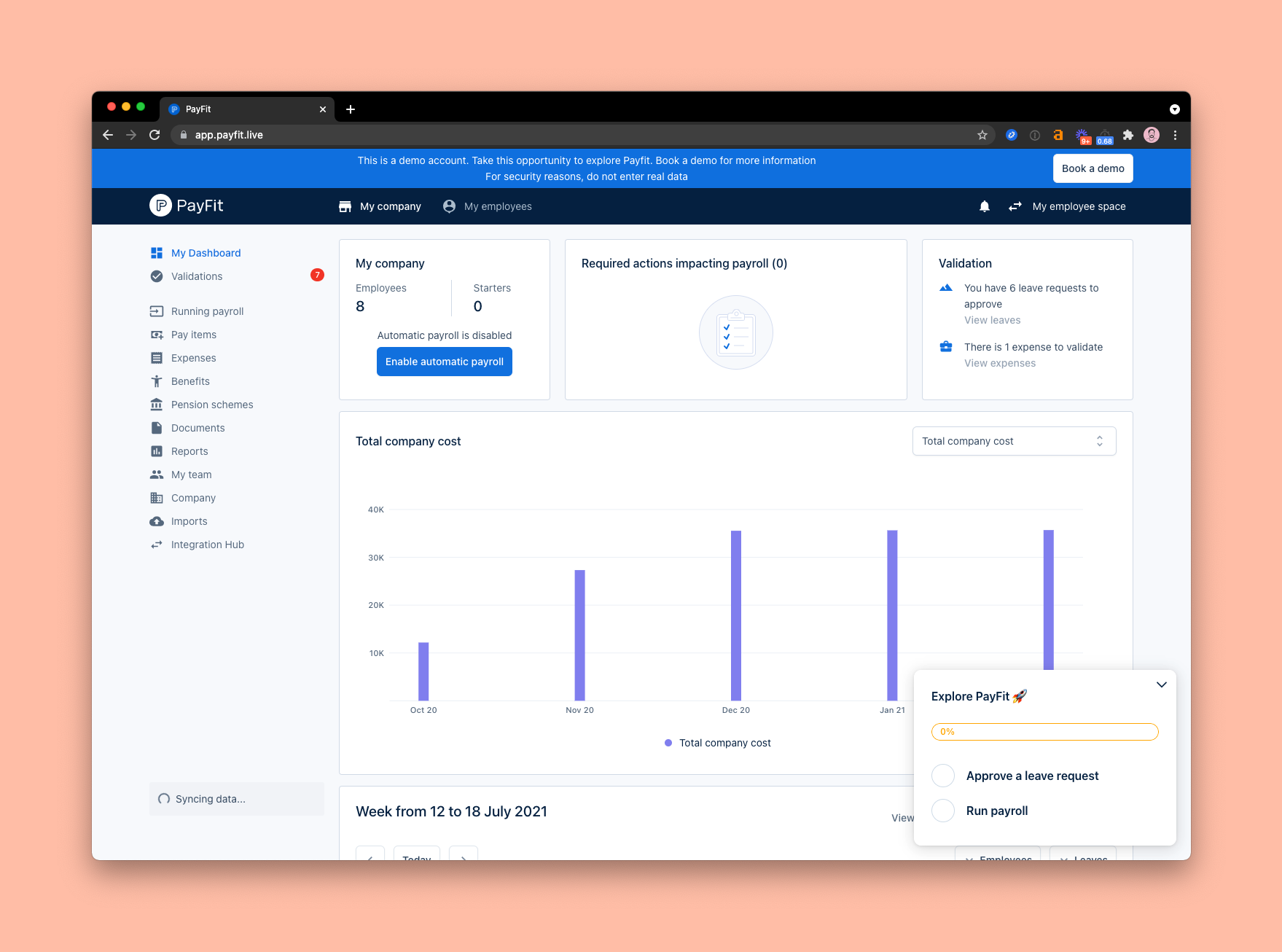
Task: Open My Dashboard in sidebar
Action: tap(206, 253)
